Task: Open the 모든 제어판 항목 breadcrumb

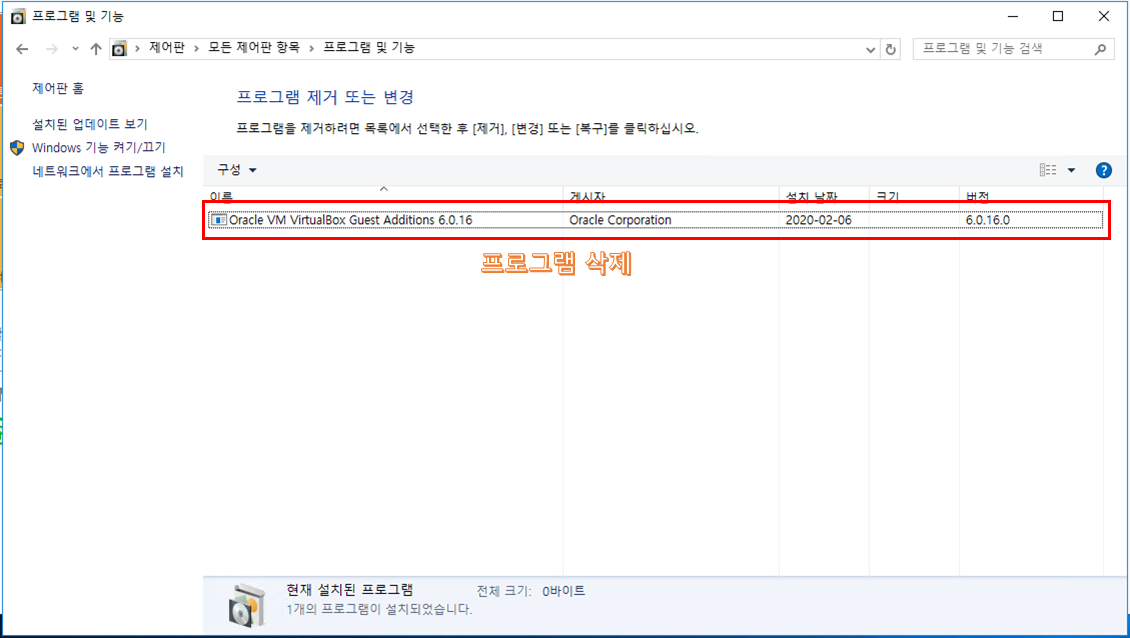Action: (x=254, y=48)
